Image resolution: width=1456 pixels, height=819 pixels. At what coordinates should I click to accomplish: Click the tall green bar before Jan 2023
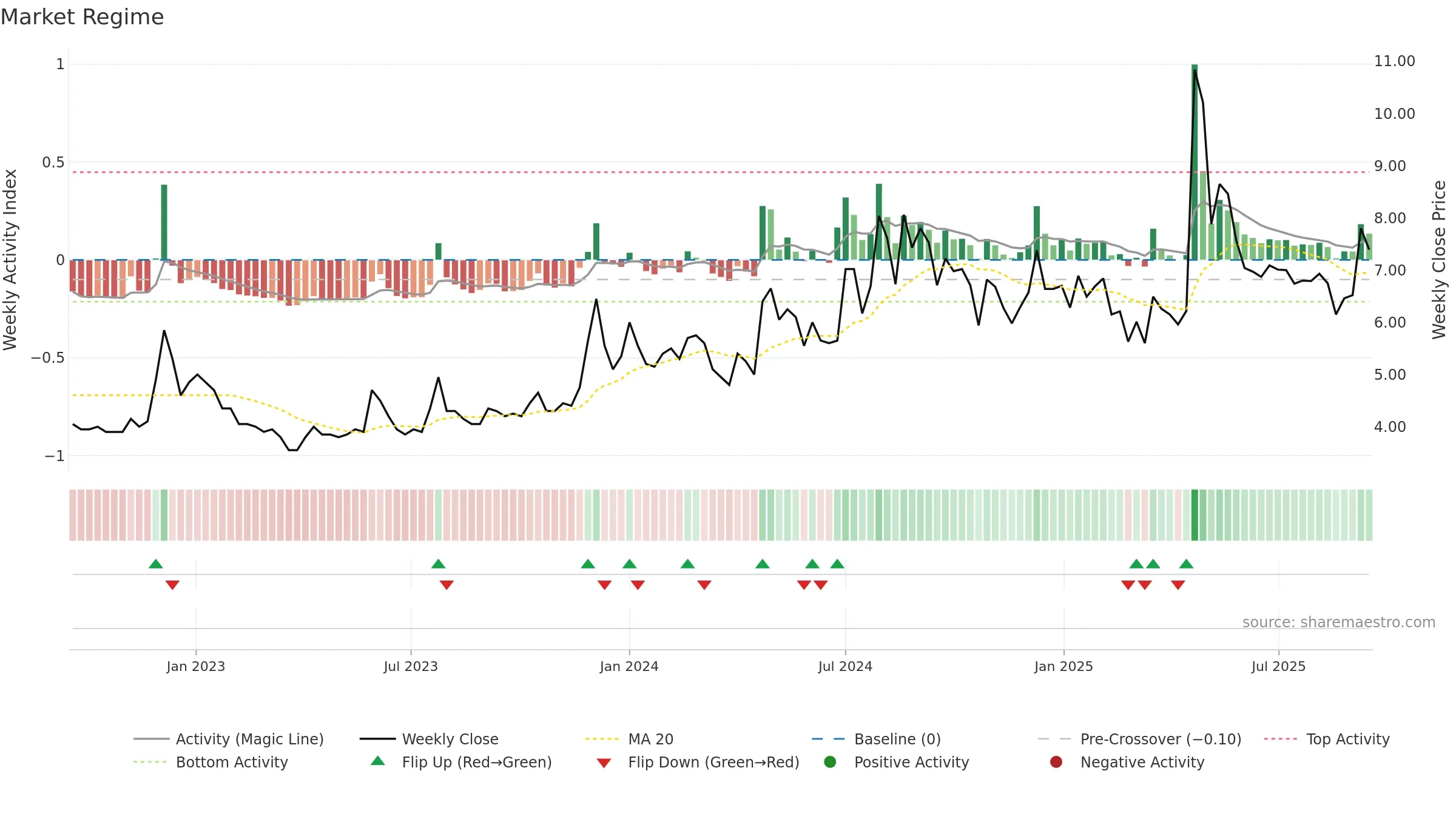(164, 222)
